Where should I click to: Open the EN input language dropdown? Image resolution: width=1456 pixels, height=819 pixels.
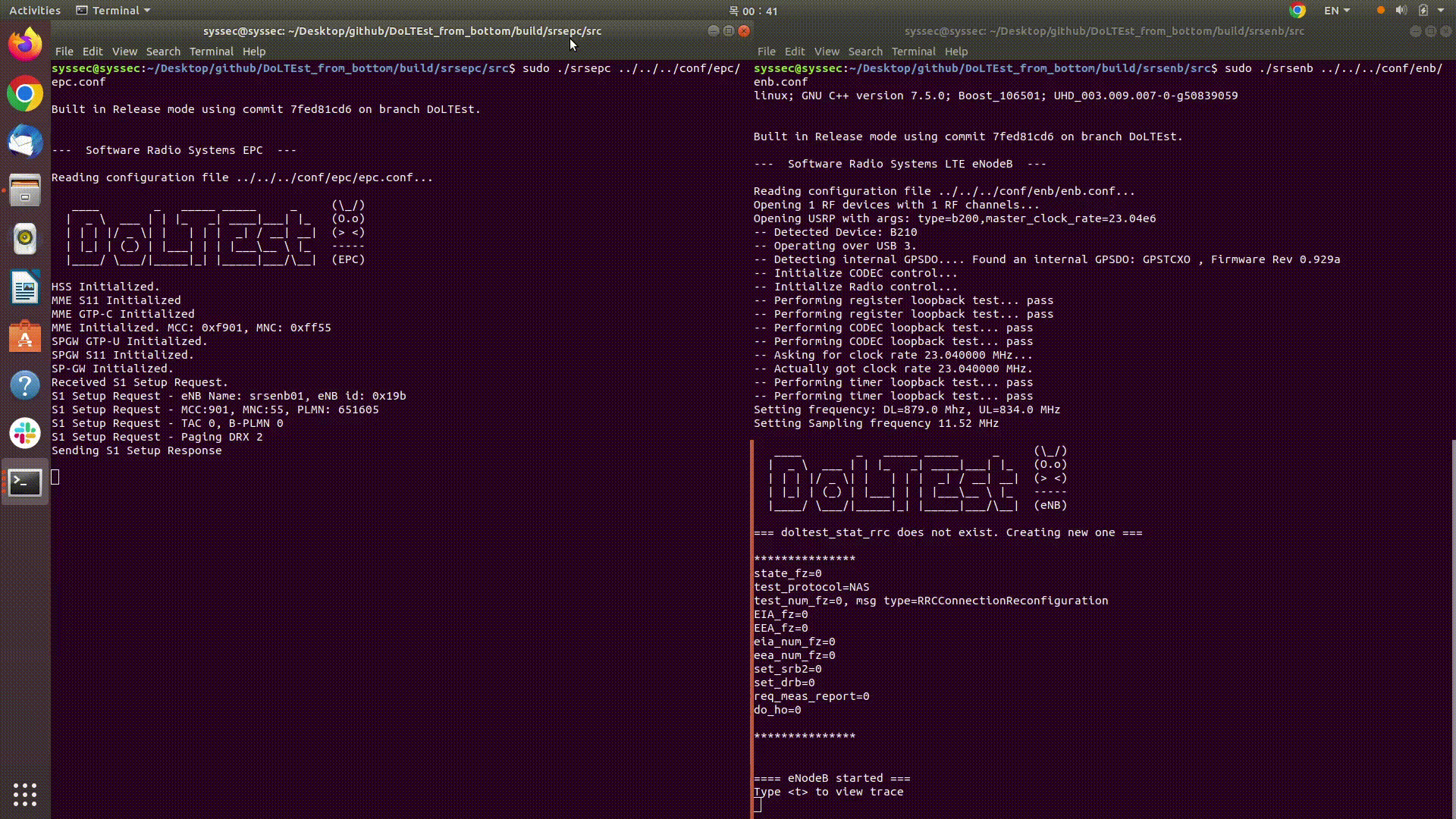click(x=1336, y=11)
